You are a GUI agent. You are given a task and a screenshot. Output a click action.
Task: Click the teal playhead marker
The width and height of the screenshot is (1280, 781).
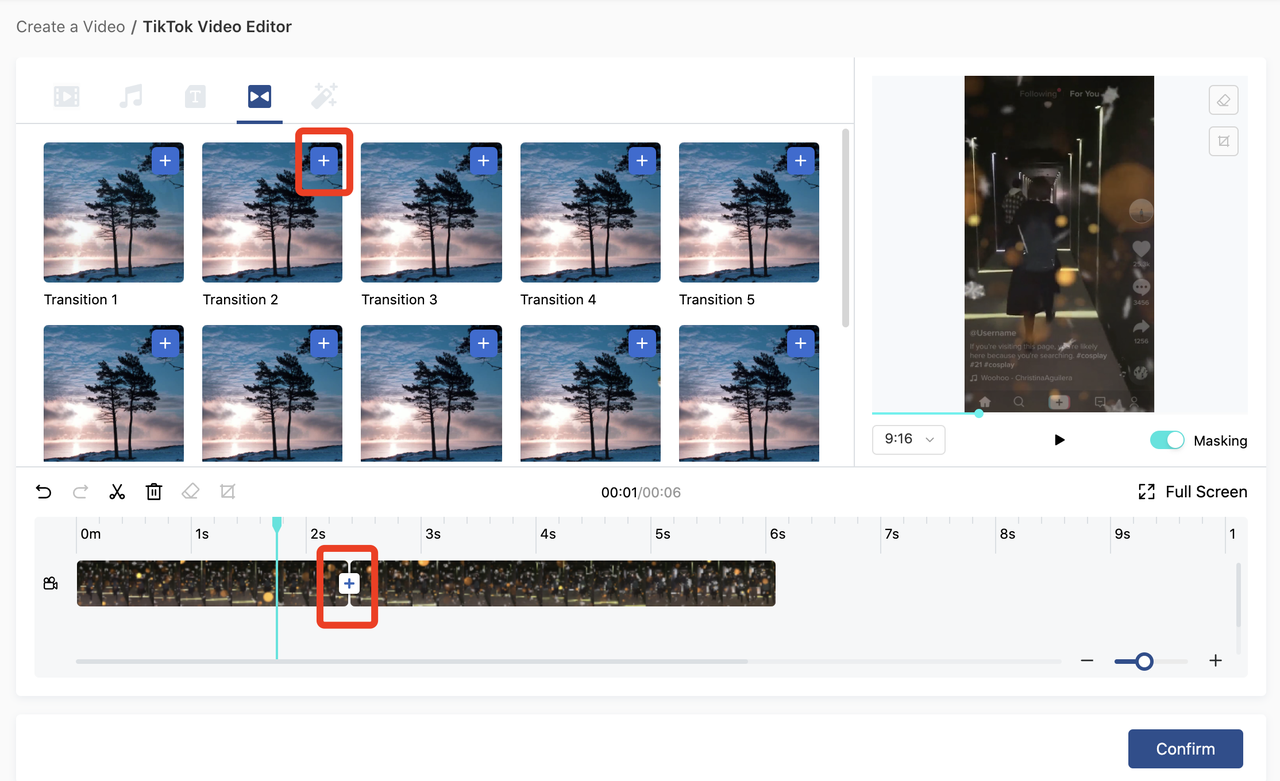277,523
